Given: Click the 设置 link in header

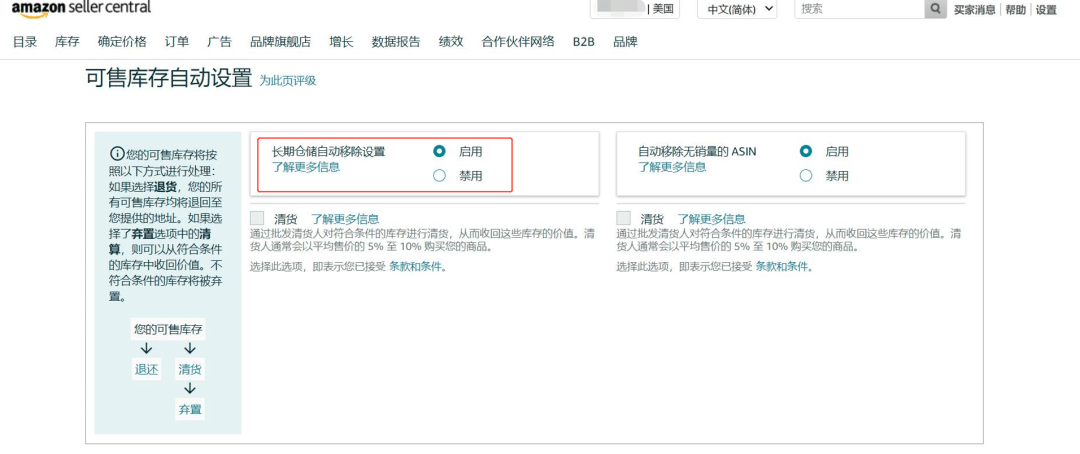Looking at the screenshot, I should point(1046,10).
